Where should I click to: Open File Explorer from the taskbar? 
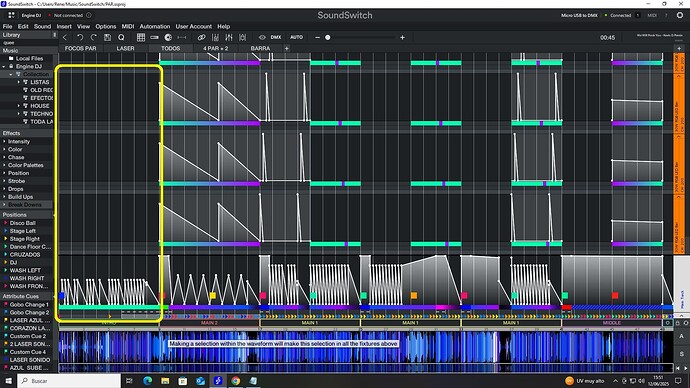click(165, 381)
